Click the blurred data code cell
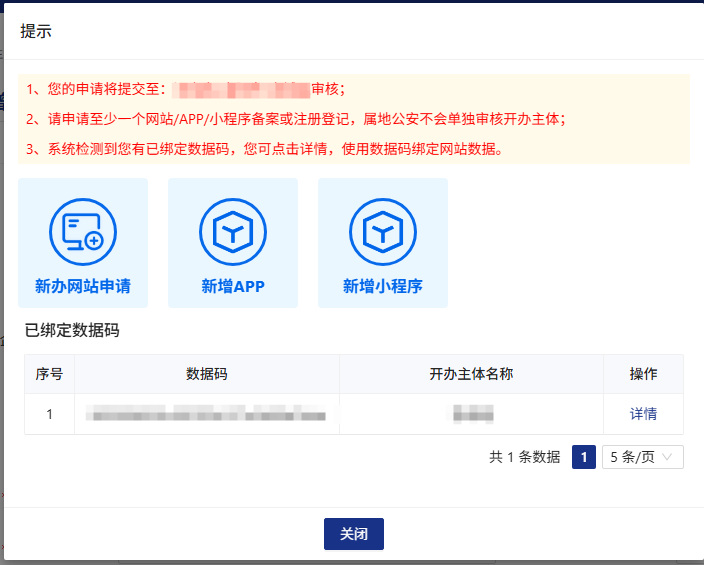The image size is (704, 565). 207,414
